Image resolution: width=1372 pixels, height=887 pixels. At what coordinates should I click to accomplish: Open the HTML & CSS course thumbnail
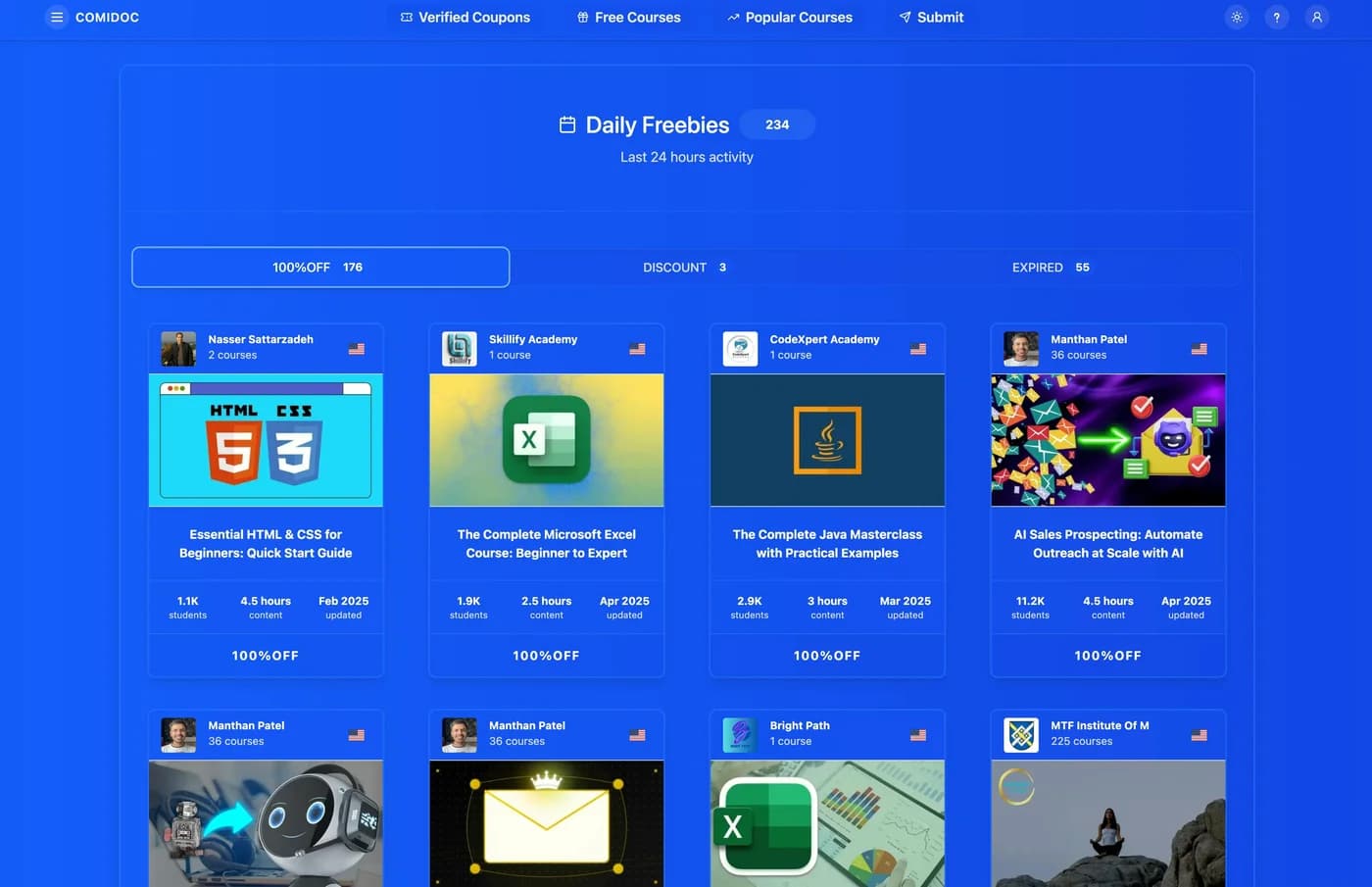point(266,440)
